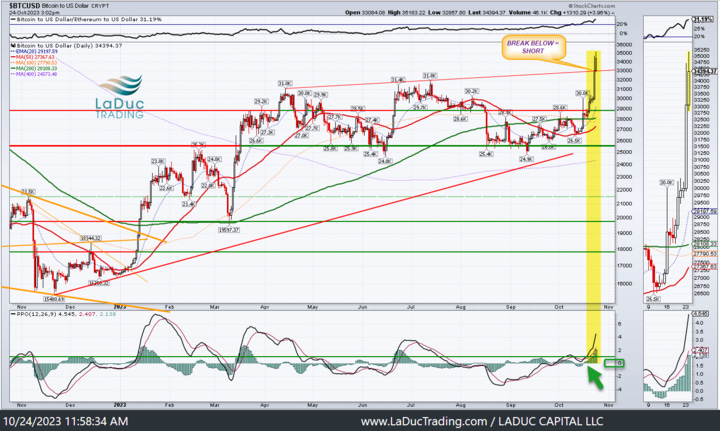Click the $BTCUSD ticker symbol title
The image size is (720, 431).
pos(24,6)
